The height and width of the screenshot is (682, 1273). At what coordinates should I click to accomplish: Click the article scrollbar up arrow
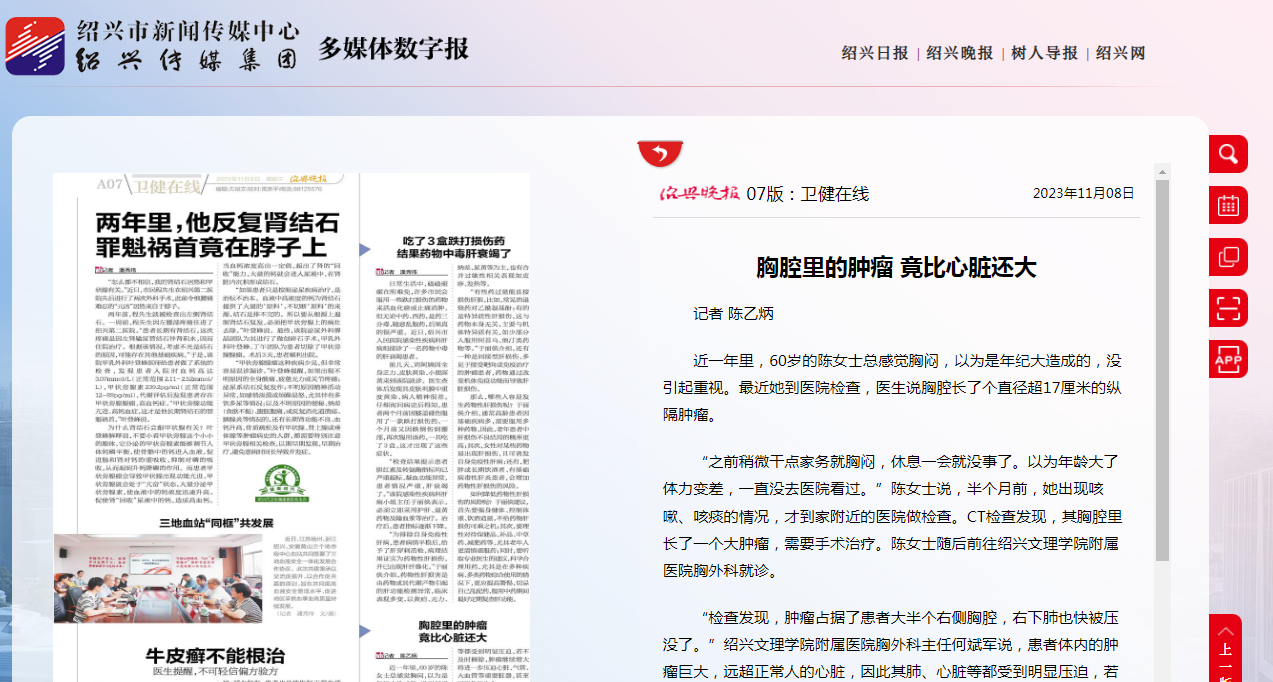1162,171
